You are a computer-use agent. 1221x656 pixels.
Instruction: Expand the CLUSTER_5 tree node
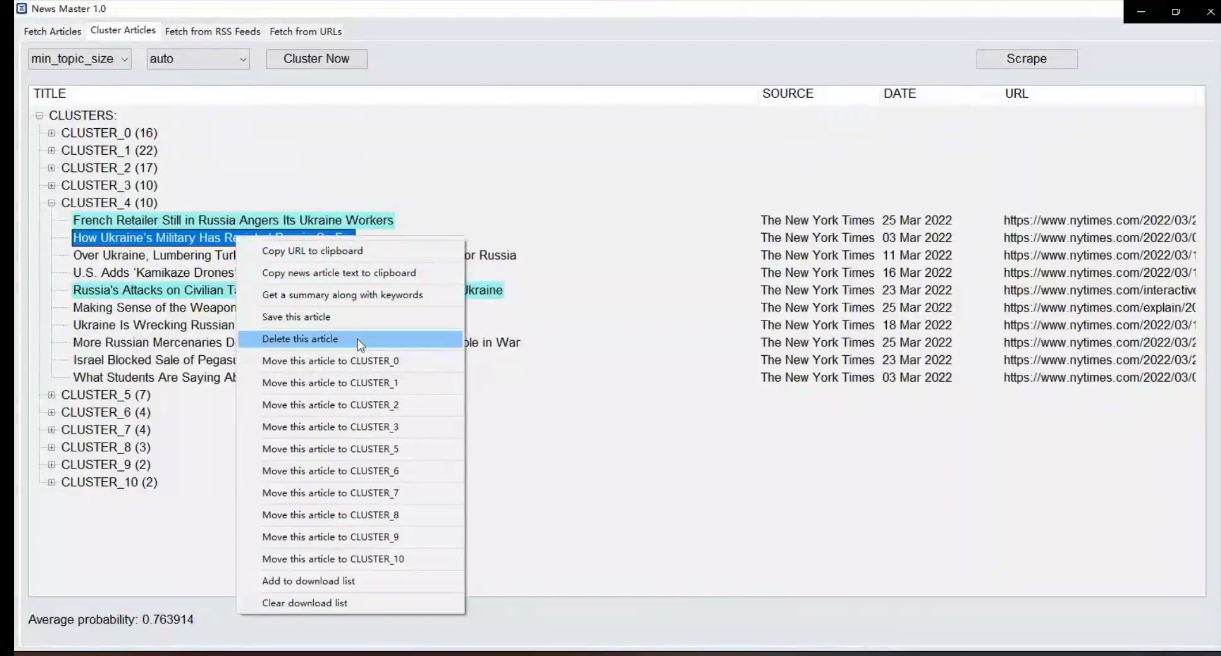tap(52, 395)
